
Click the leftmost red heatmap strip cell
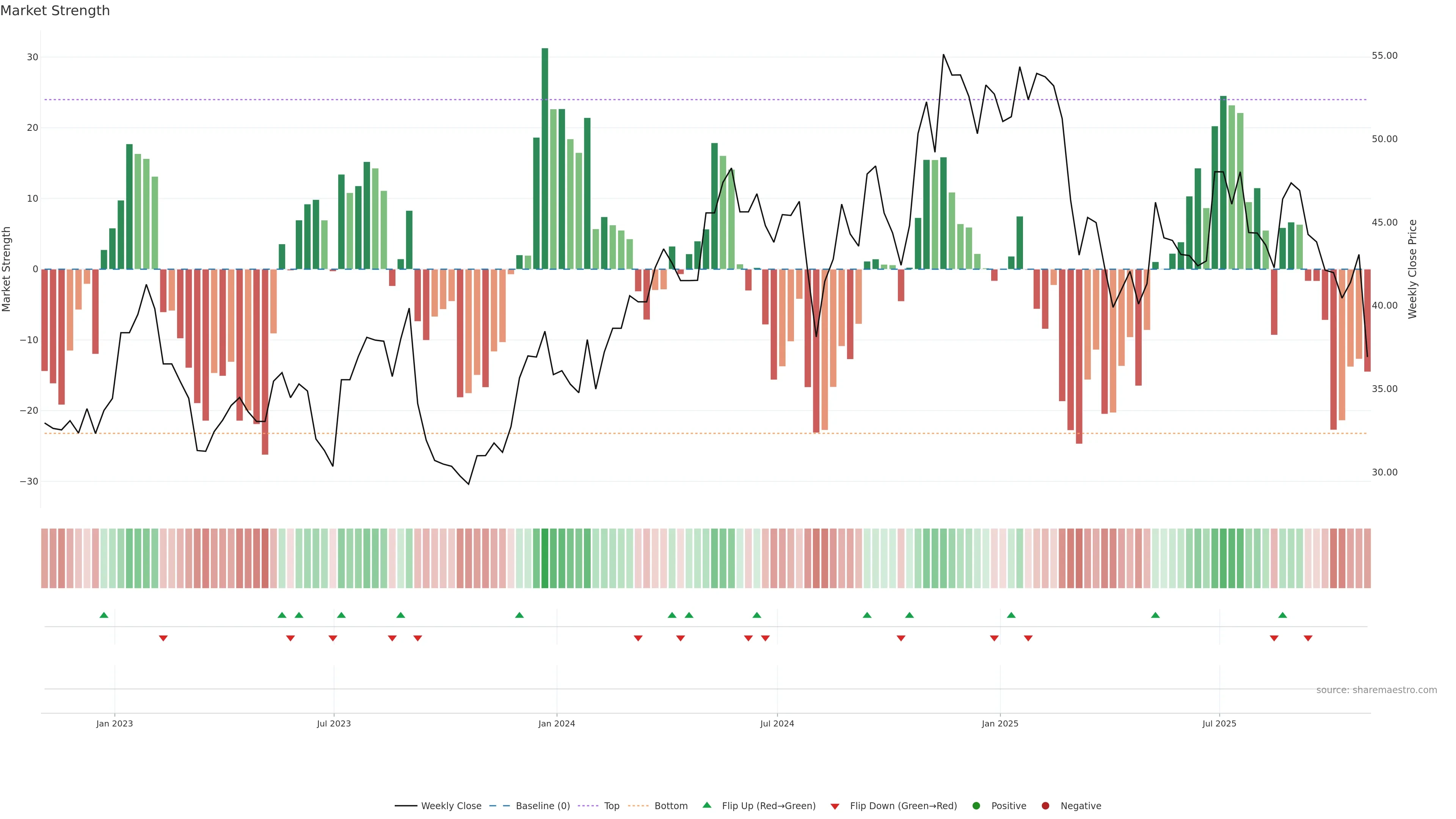pos(45,559)
